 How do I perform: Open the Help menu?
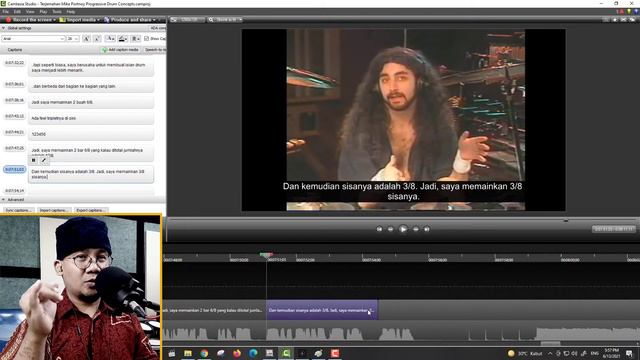click(71, 12)
